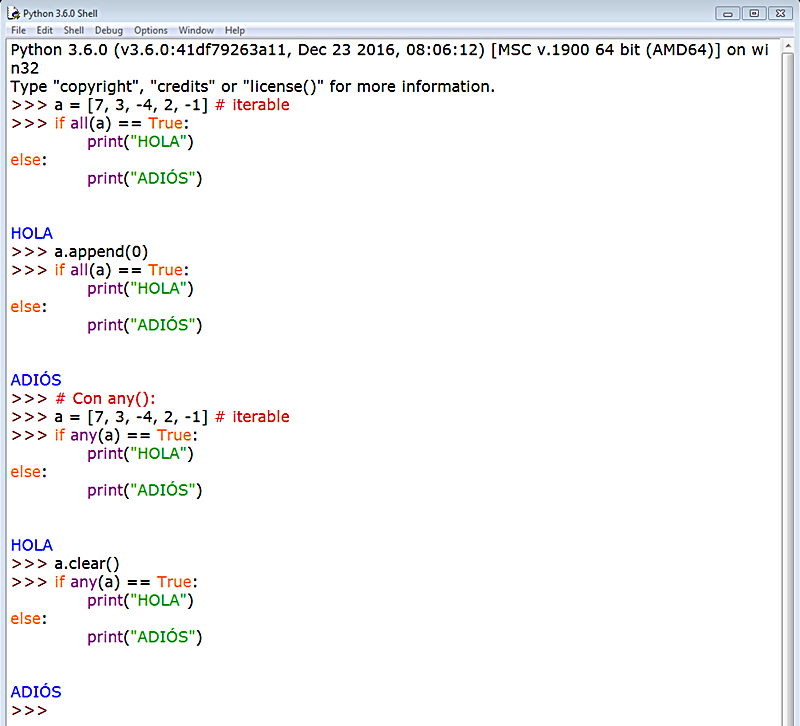Click the Python icon in the title bar

click(x=13, y=13)
